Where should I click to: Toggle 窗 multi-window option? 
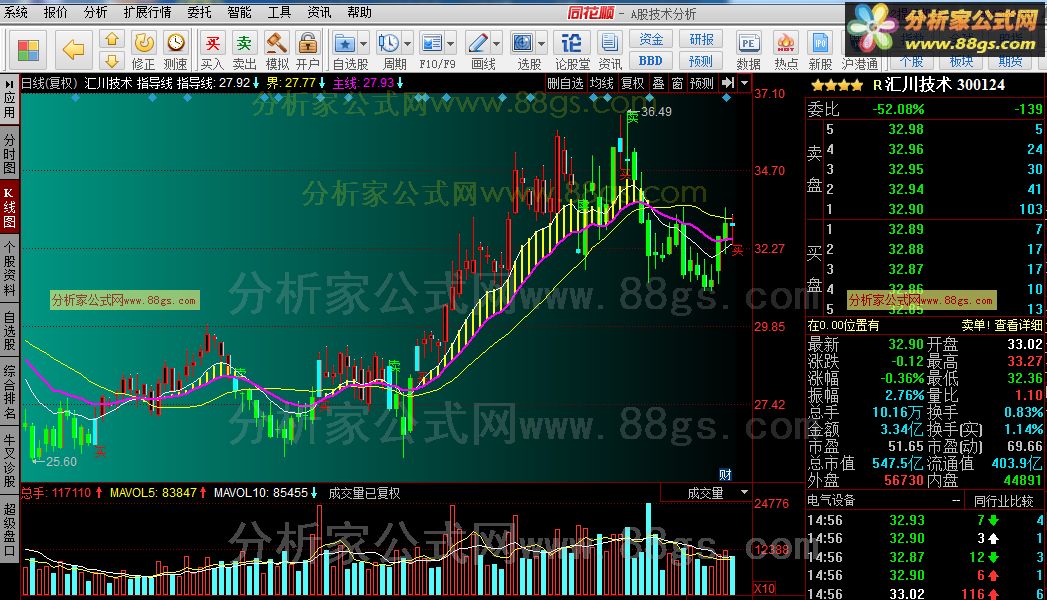[677, 83]
